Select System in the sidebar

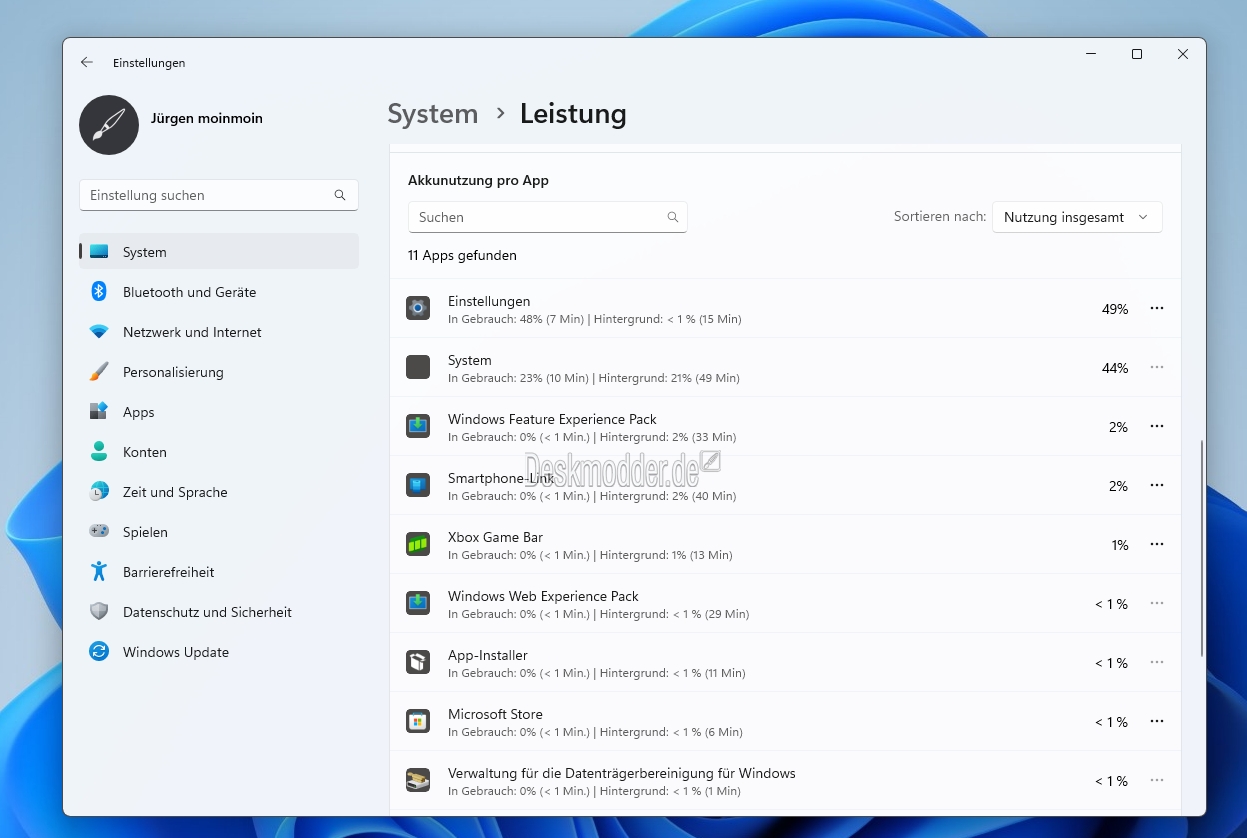coord(219,252)
